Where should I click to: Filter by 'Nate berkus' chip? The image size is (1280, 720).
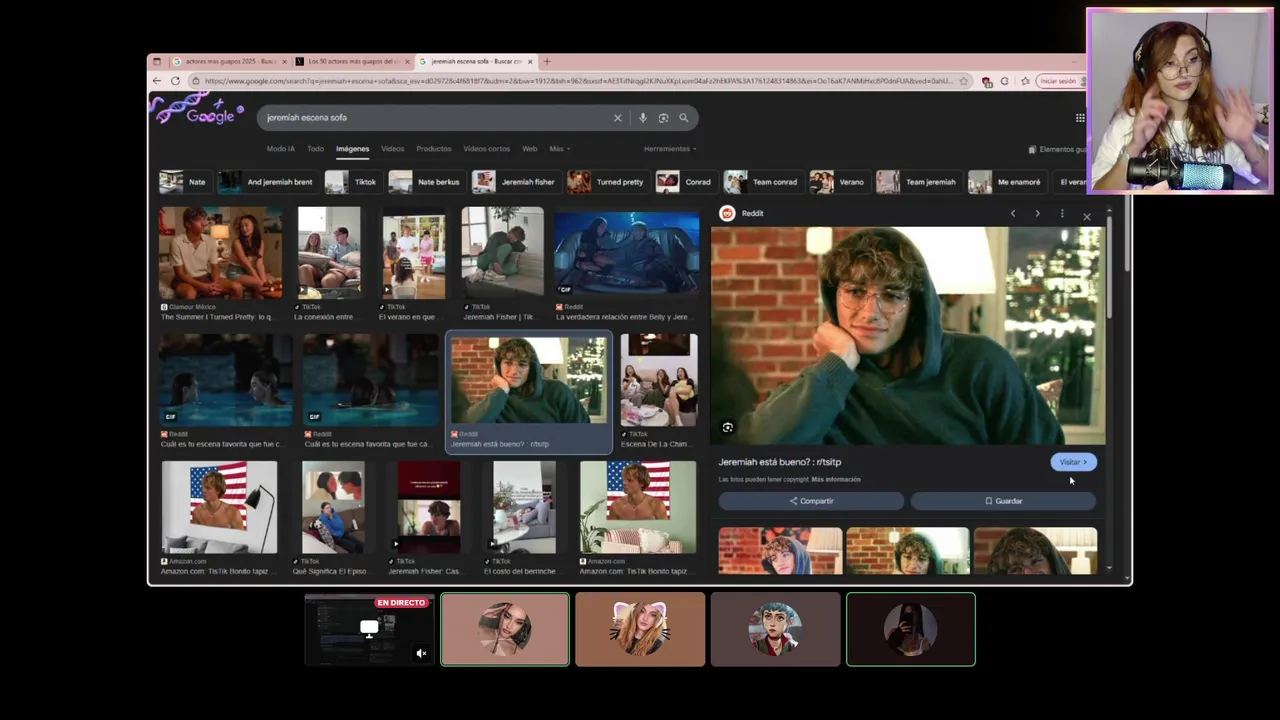[427, 182]
